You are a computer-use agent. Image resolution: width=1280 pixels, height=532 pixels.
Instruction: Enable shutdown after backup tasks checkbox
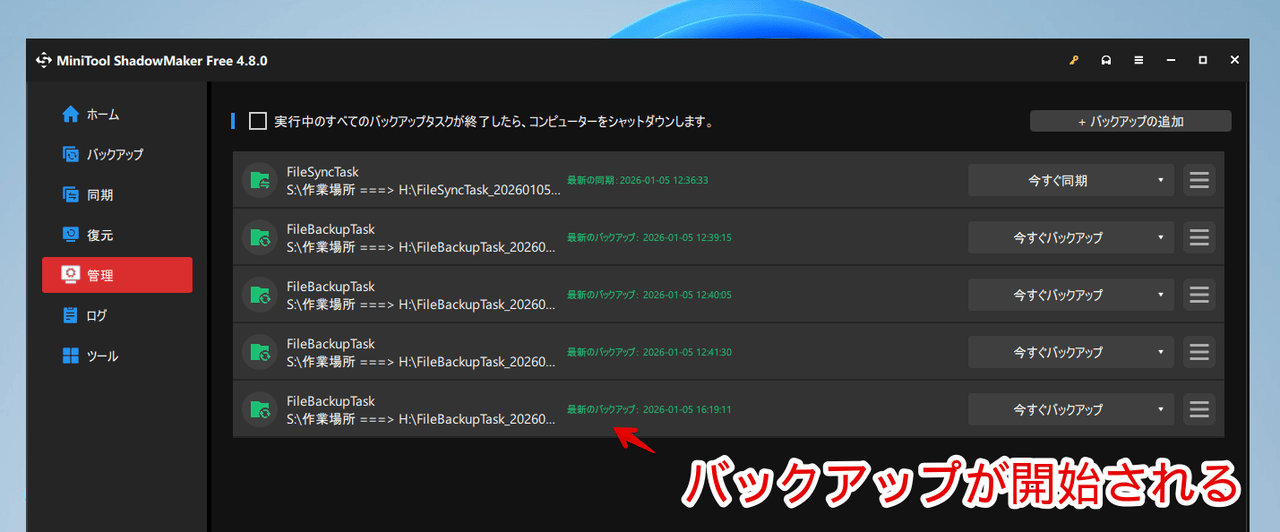[258, 121]
